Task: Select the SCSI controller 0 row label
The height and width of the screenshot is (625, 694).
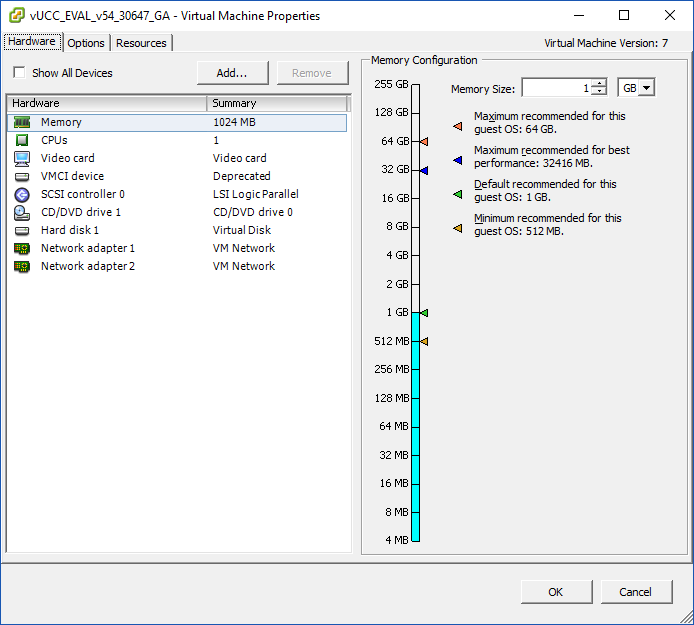Action: click(83, 194)
